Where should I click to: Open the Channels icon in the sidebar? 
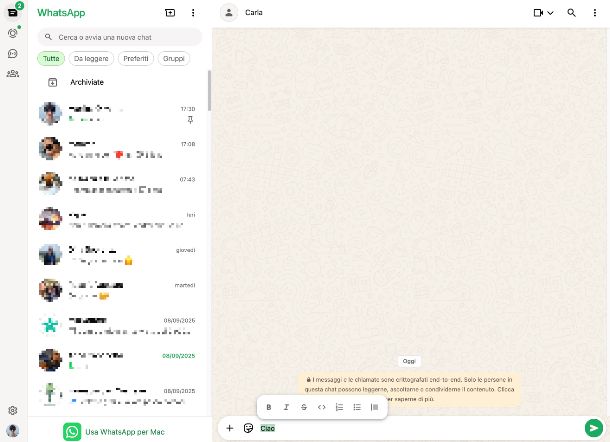pyautogui.click(x=12, y=53)
